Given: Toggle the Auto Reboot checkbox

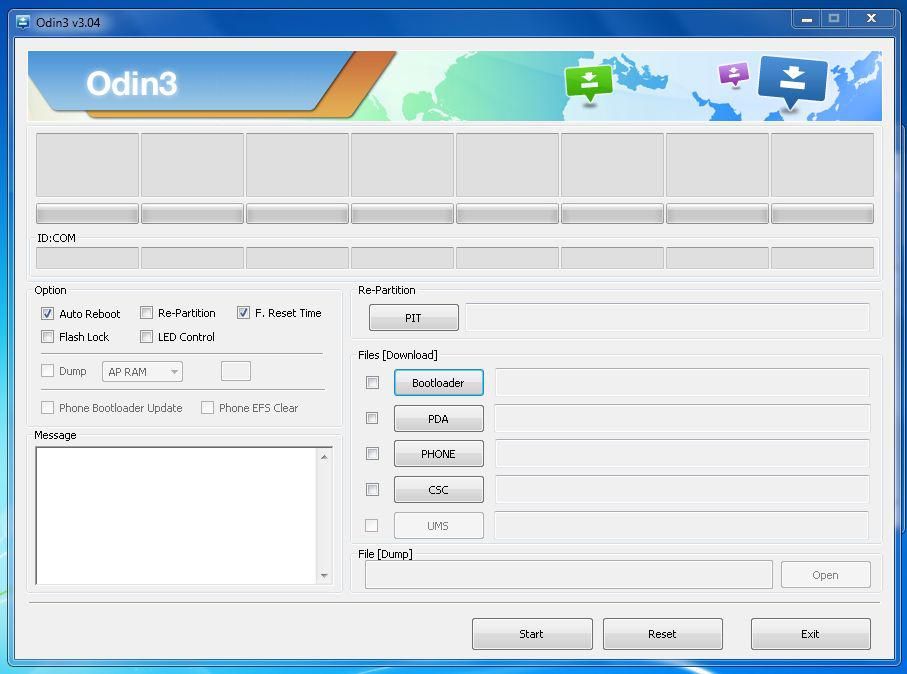Looking at the screenshot, I should (x=47, y=314).
